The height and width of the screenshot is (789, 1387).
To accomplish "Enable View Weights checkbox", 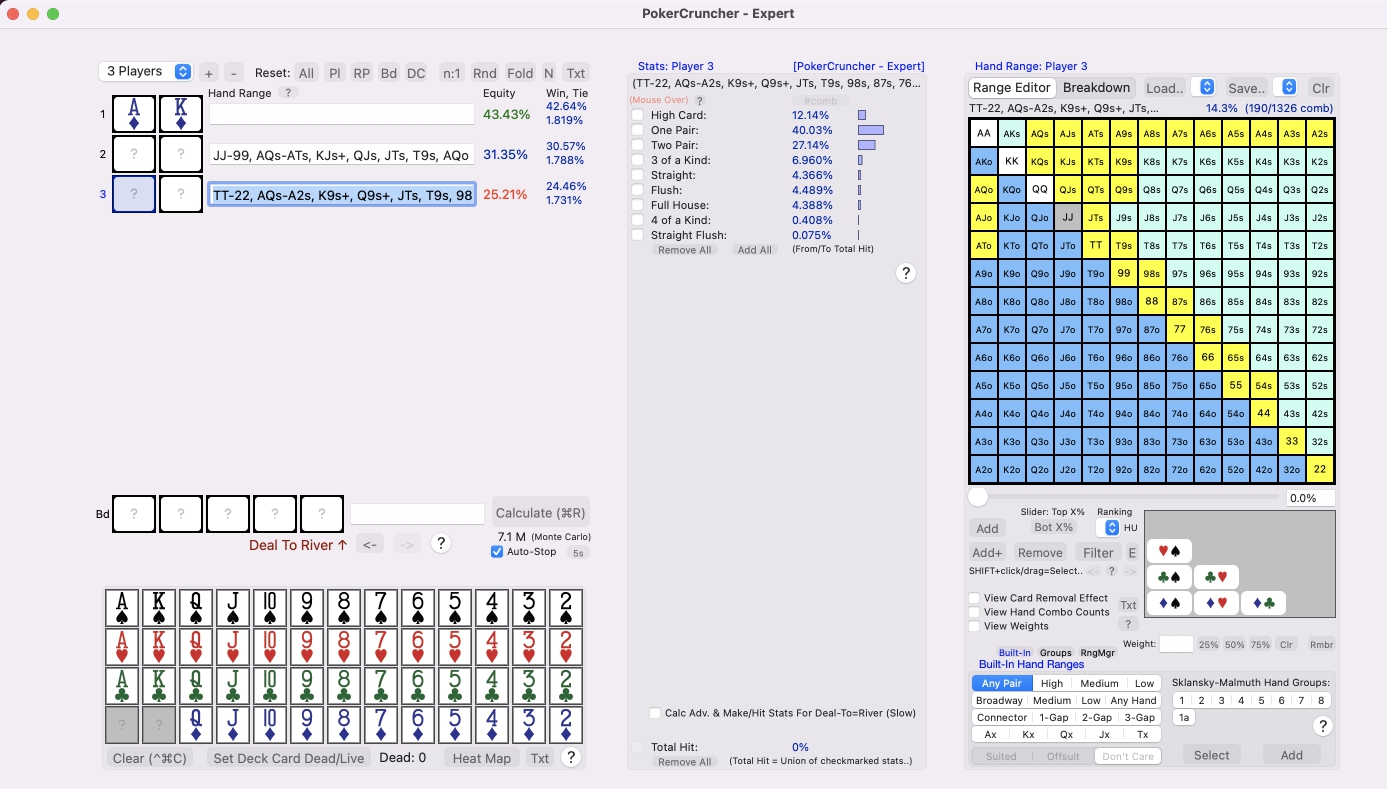I will [x=974, y=626].
